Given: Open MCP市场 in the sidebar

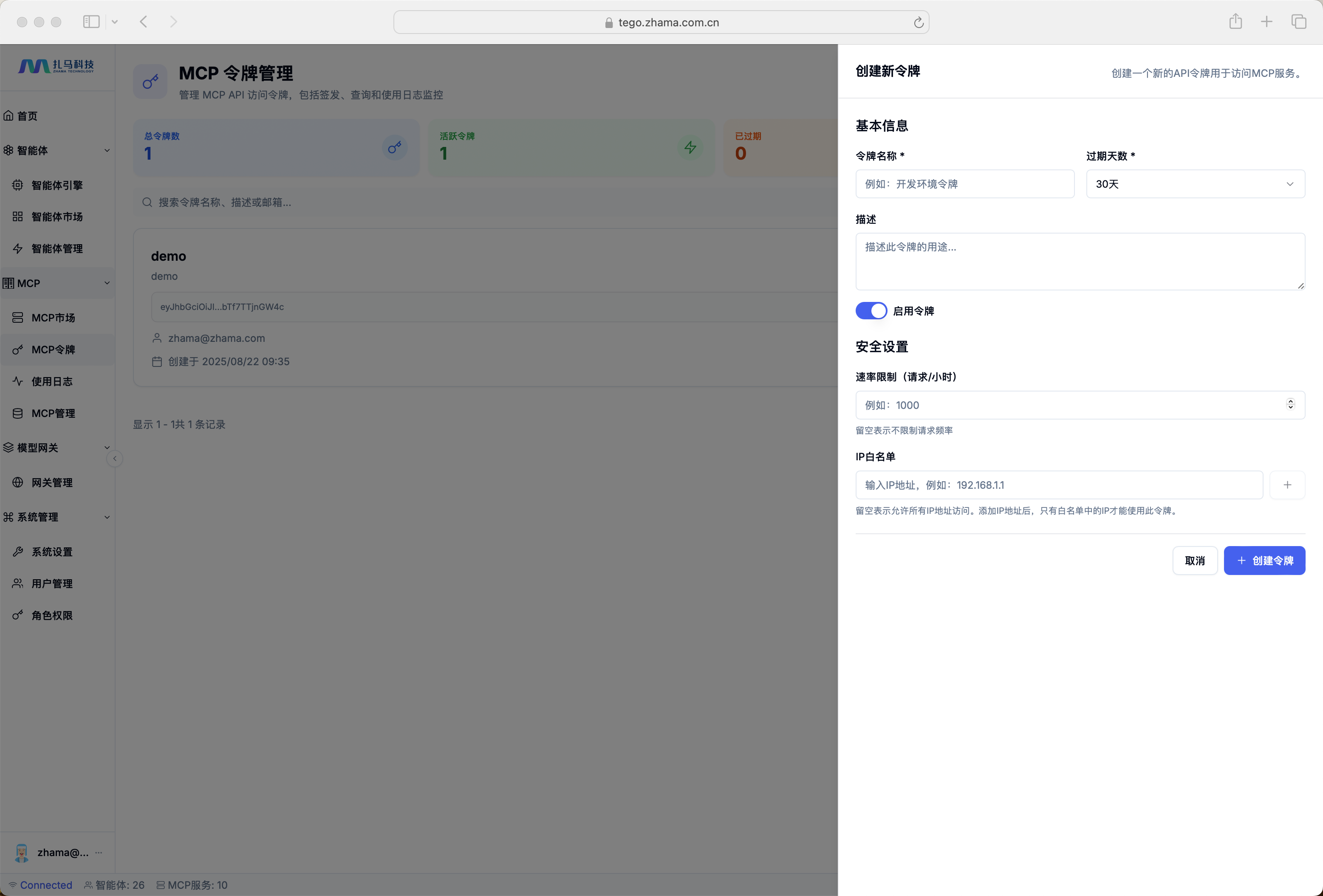Looking at the screenshot, I should [53, 318].
